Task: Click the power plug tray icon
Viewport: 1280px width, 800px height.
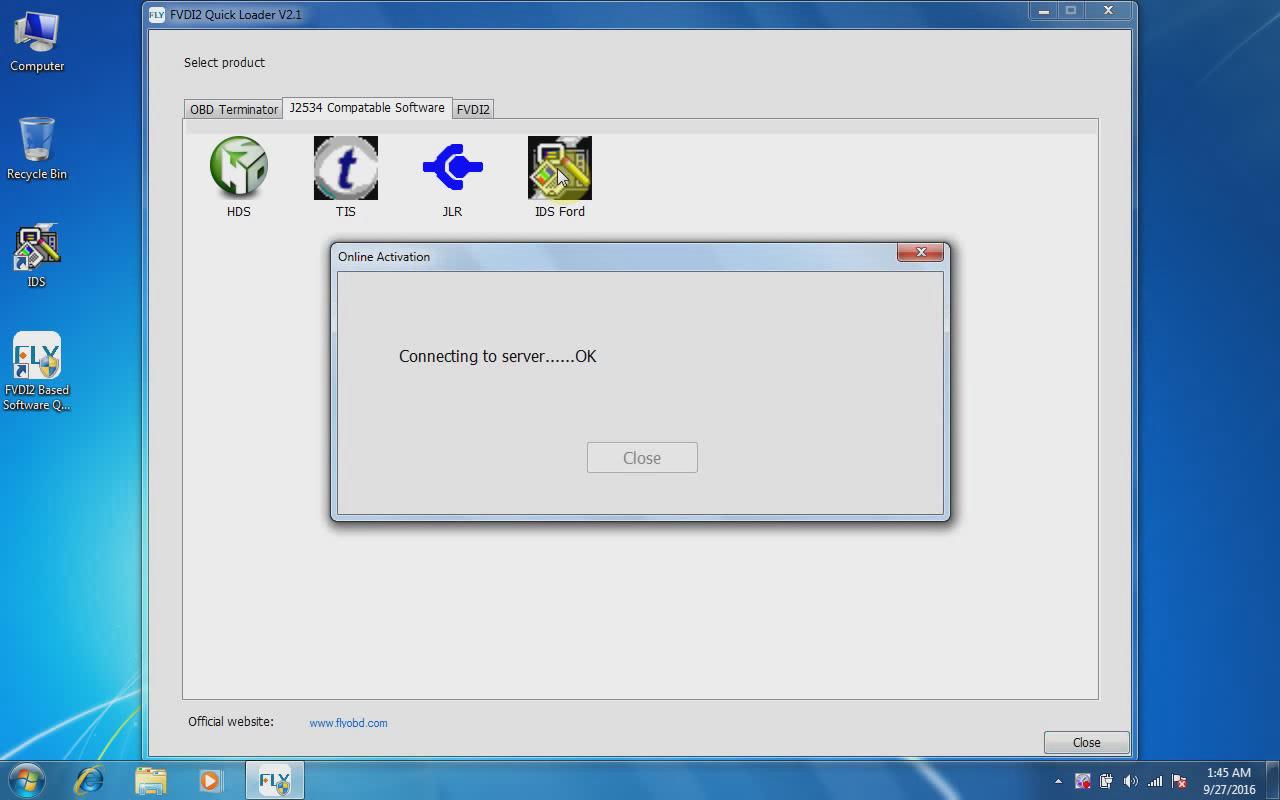Action: pos(1106,781)
